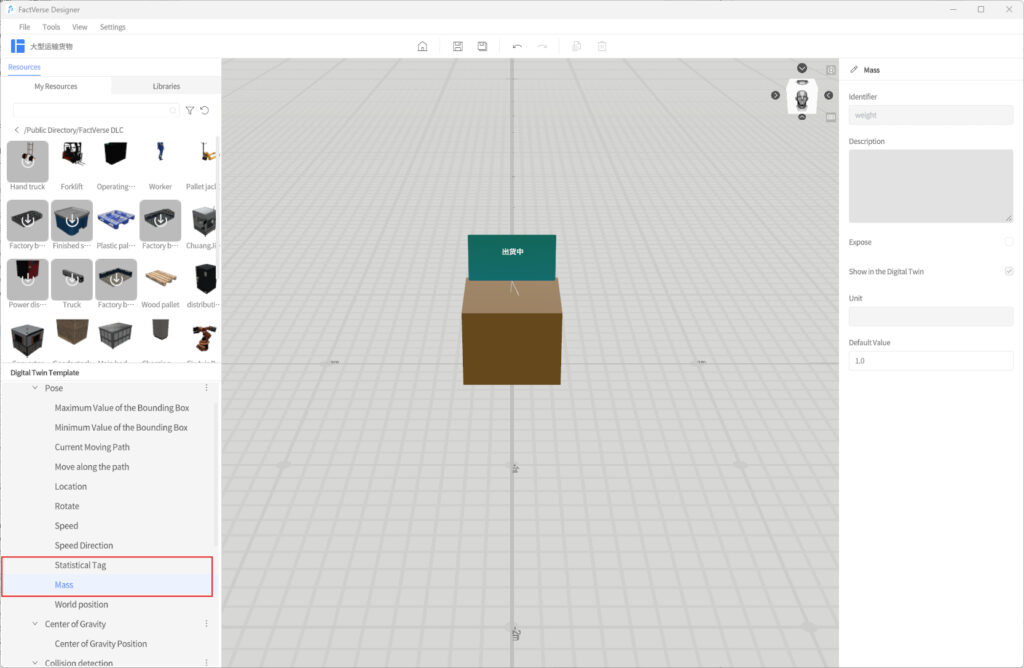
Task: Open the Settings menu
Action: tap(112, 27)
